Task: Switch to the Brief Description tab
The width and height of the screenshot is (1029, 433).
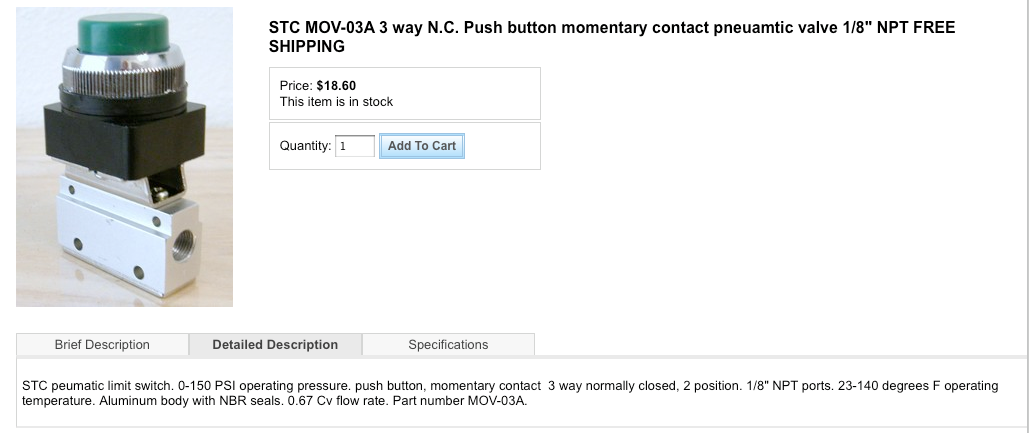Action: click(x=102, y=345)
